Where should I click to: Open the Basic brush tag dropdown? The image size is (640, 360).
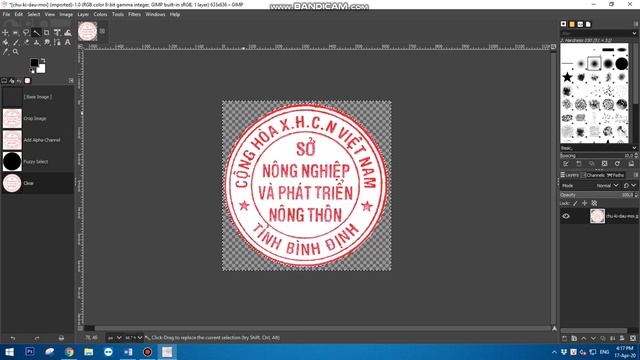[634, 148]
